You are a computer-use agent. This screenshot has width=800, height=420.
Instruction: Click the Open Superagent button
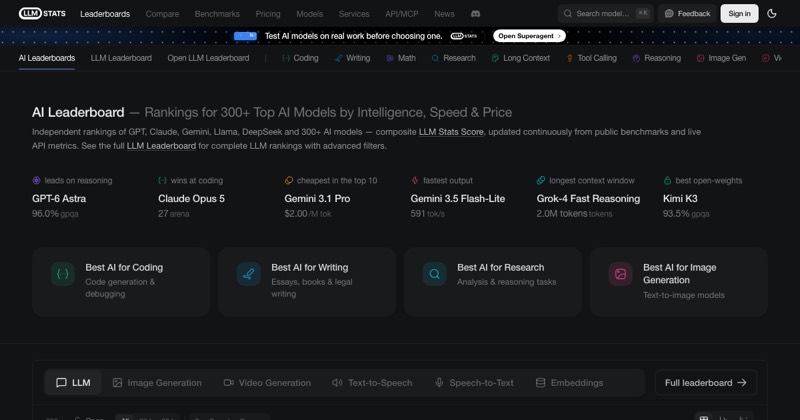pos(529,36)
